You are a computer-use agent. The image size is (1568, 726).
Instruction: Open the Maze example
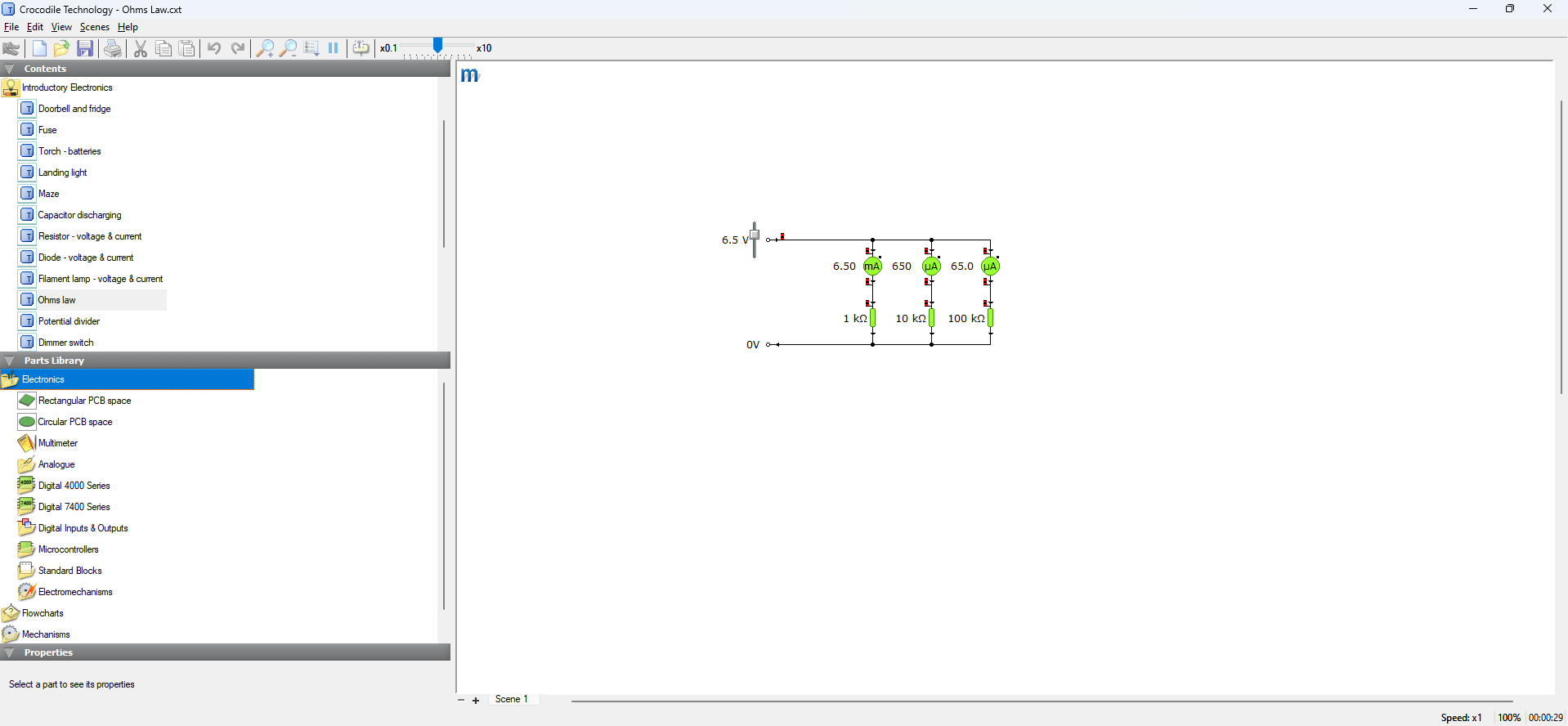point(40,194)
